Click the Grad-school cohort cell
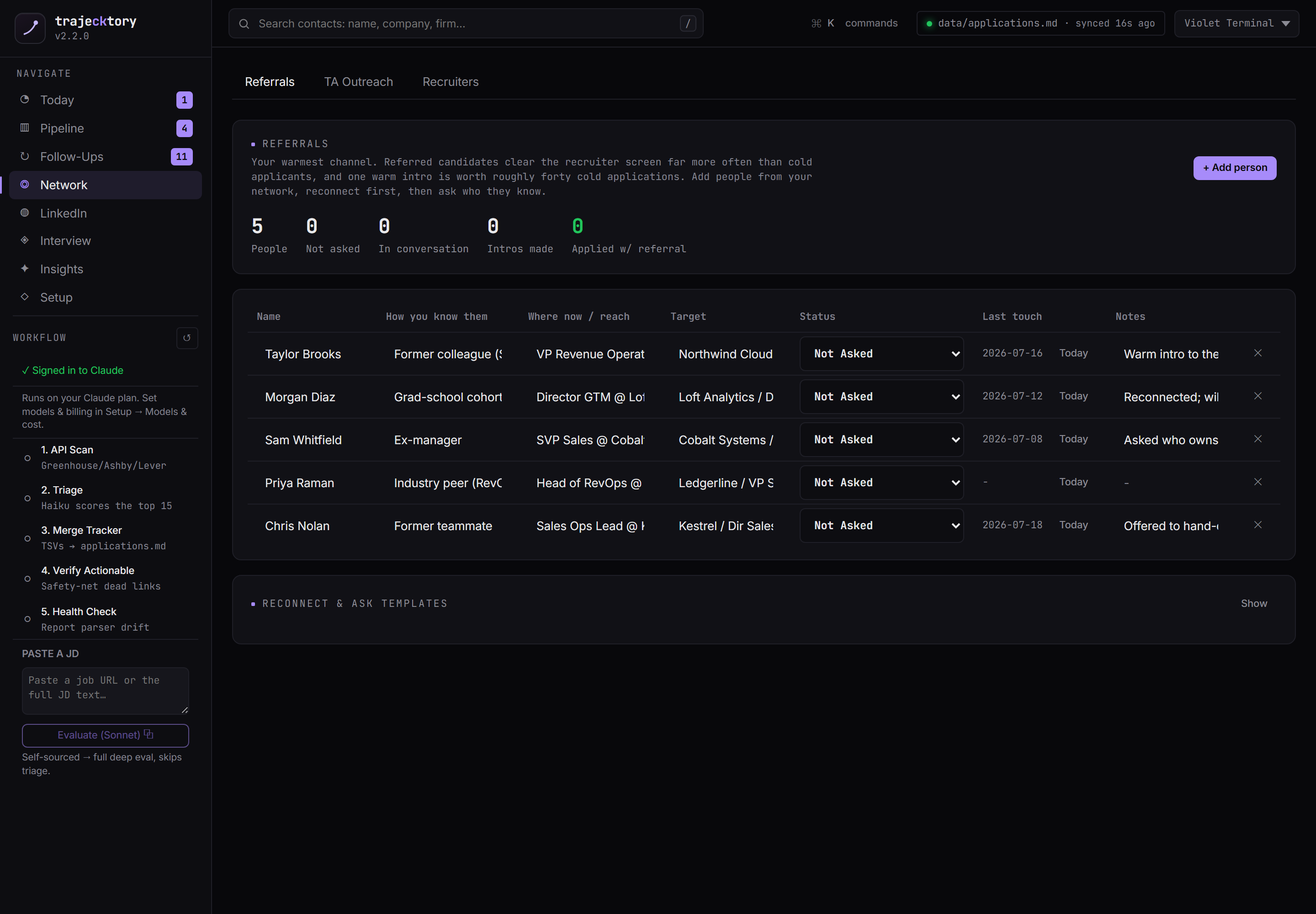 448,397
